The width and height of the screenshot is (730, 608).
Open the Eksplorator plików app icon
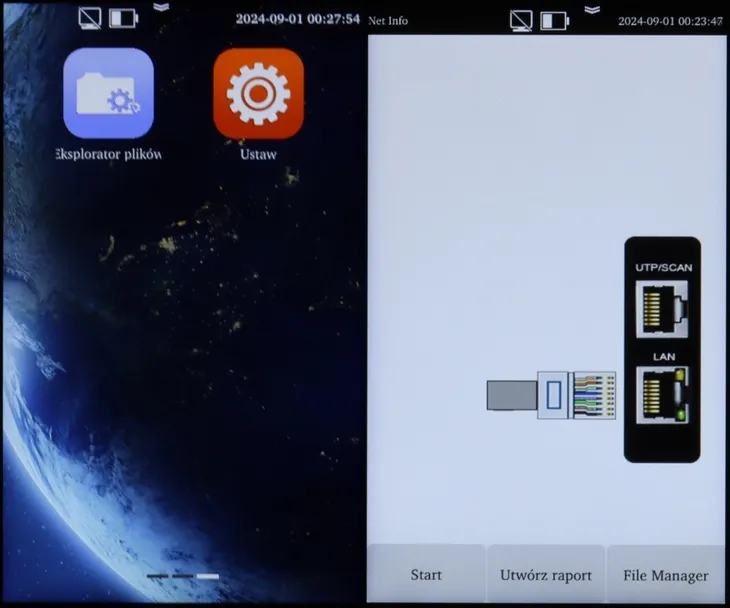click(x=108, y=93)
